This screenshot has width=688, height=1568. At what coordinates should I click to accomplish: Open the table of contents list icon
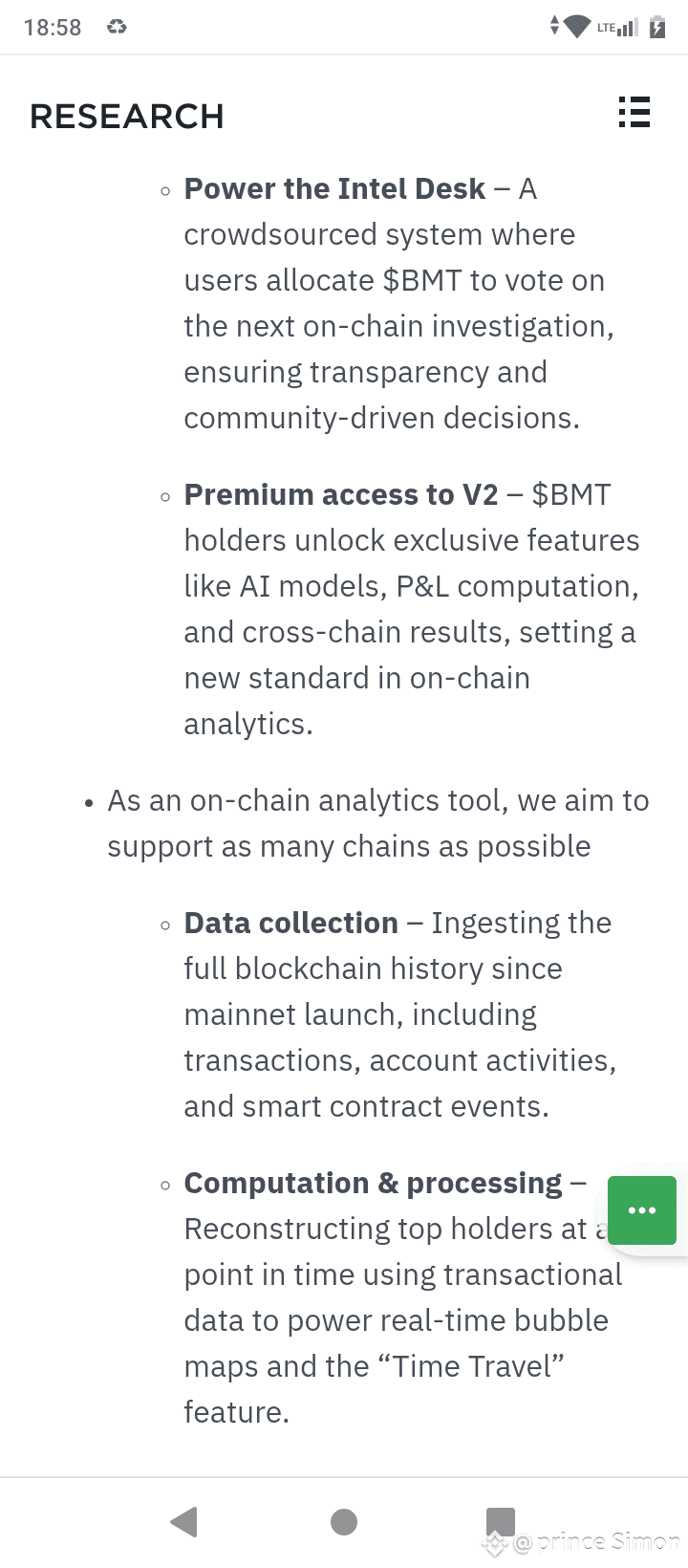[x=634, y=113]
